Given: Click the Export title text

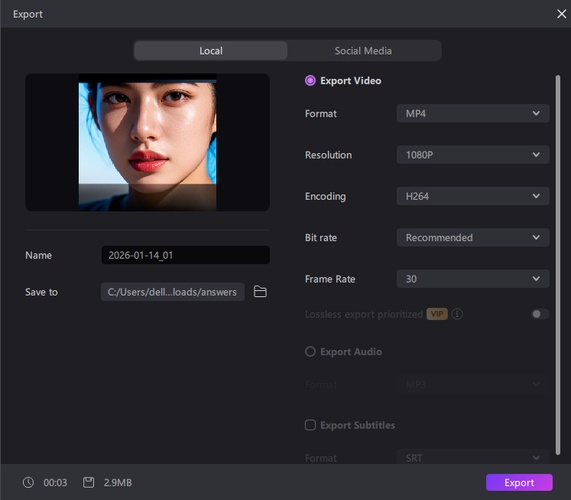Looking at the screenshot, I should point(28,14).
